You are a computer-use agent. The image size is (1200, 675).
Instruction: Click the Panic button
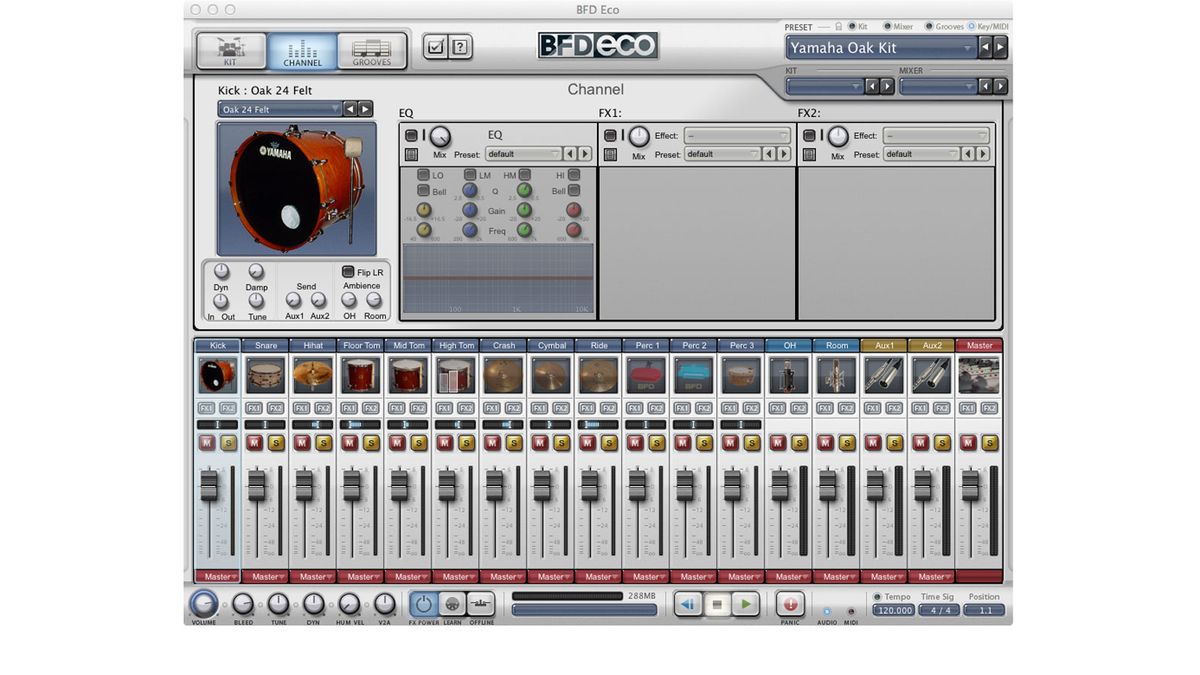[x=790, y=604]
